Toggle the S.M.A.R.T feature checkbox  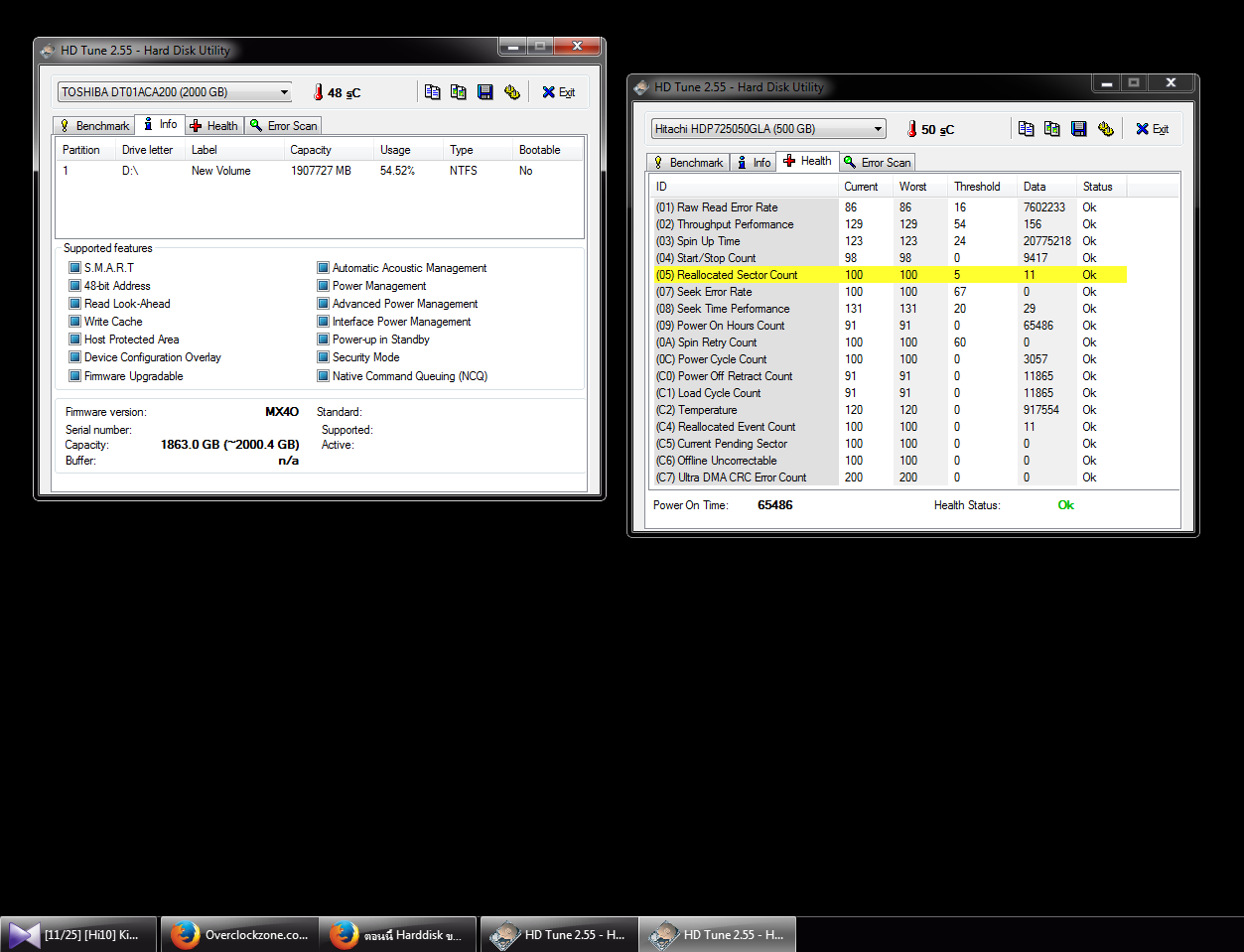click(74, 268)
